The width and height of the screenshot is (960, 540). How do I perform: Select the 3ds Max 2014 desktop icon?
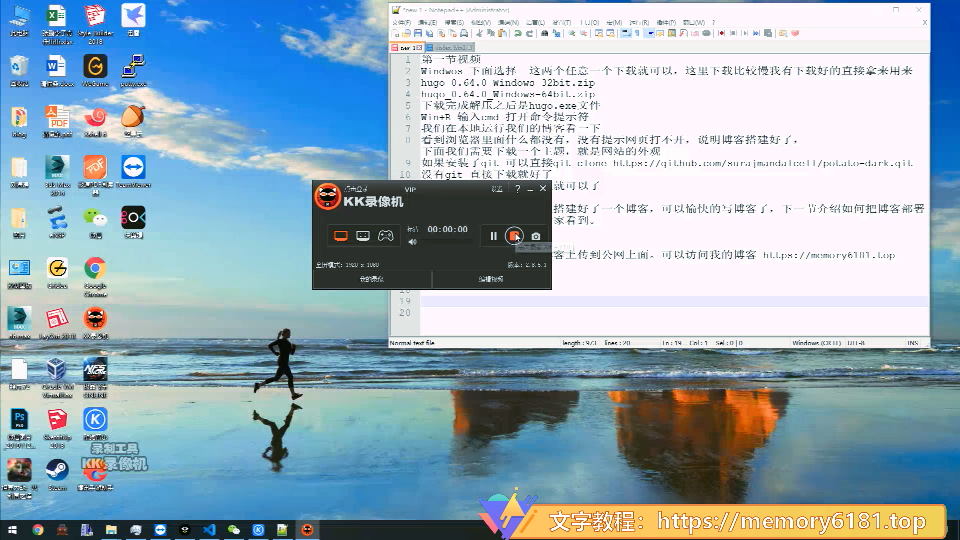[x=57, y=175]
